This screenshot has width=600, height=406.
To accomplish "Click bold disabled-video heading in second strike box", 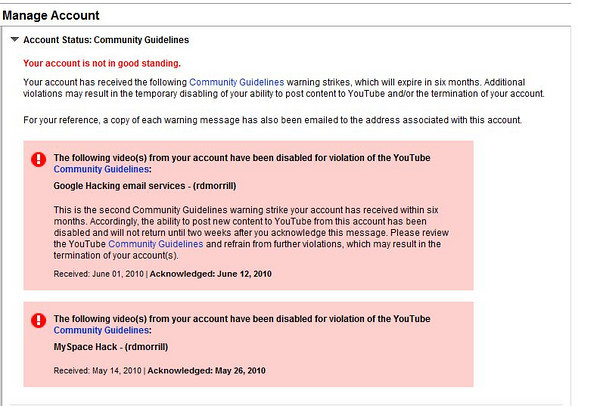I will (242, 324).
